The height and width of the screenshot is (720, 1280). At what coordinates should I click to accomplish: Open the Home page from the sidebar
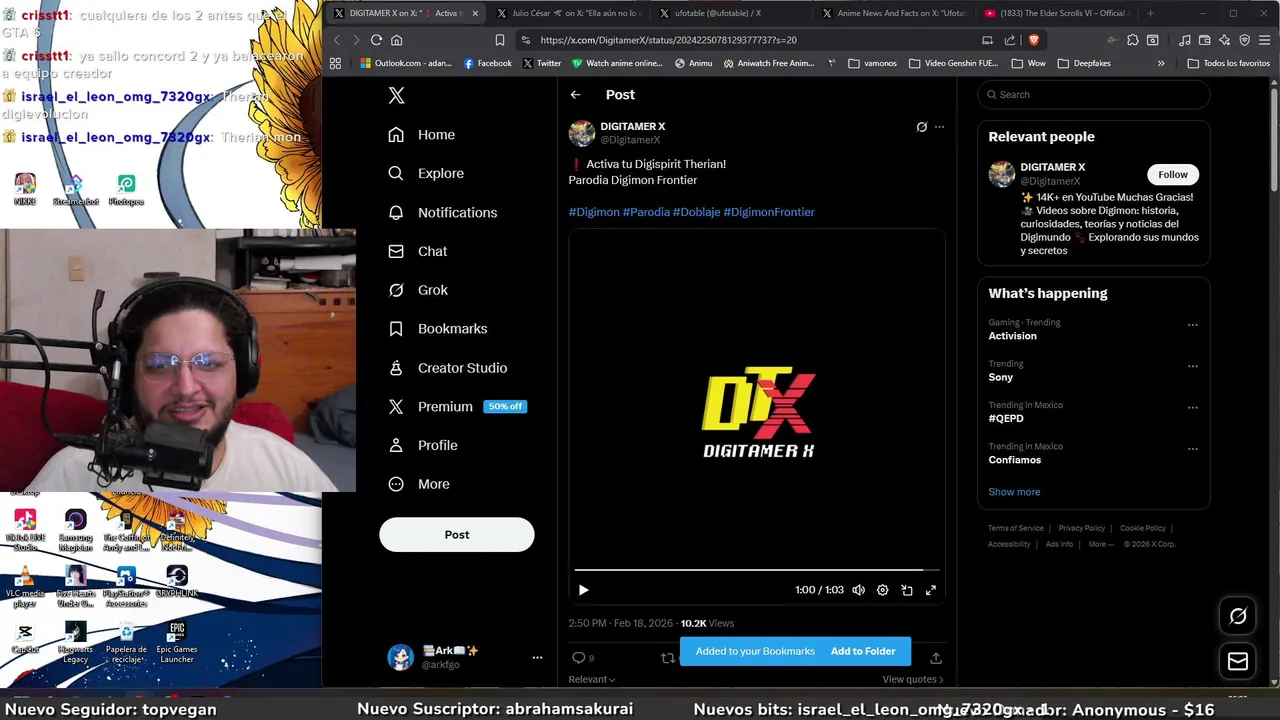tap(422, 135)
